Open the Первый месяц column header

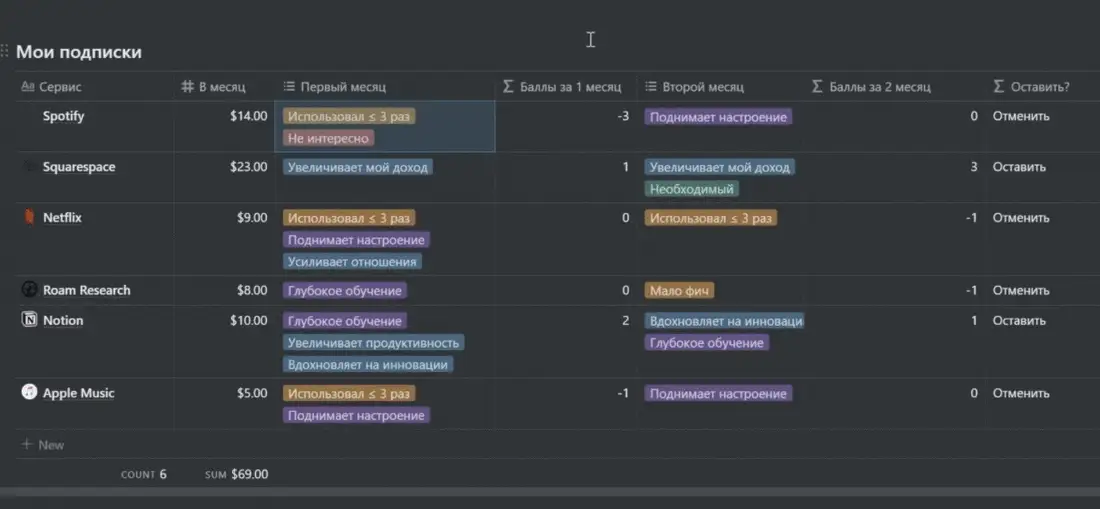335,87
